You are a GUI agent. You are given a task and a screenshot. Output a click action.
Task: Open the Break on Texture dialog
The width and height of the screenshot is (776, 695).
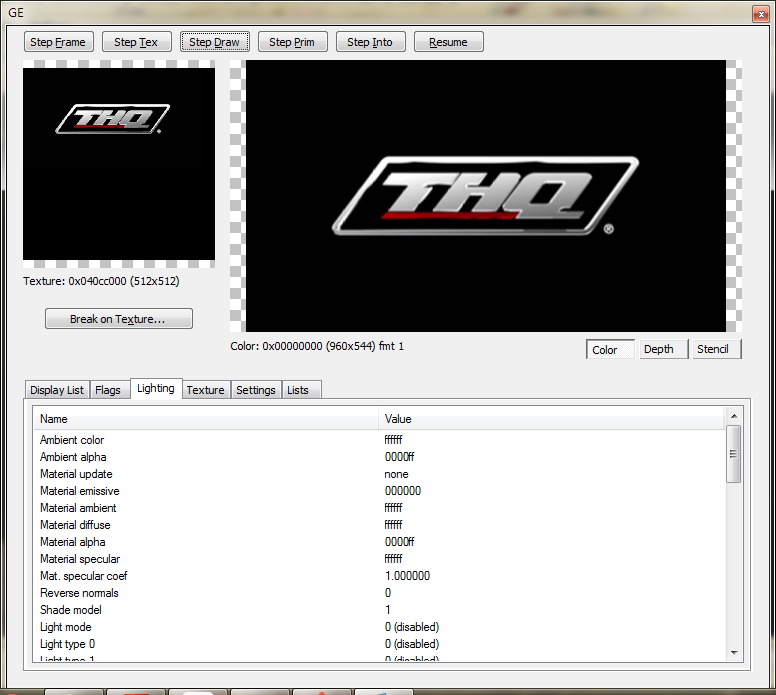pos(118,319)
